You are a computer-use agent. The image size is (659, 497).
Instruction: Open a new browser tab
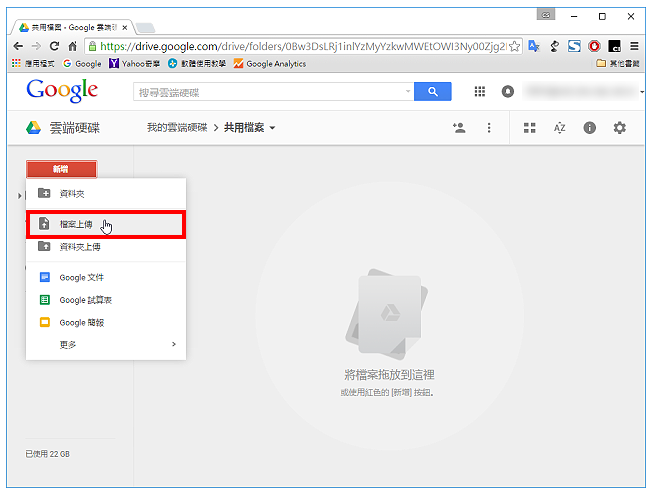[x=145, y=28]
